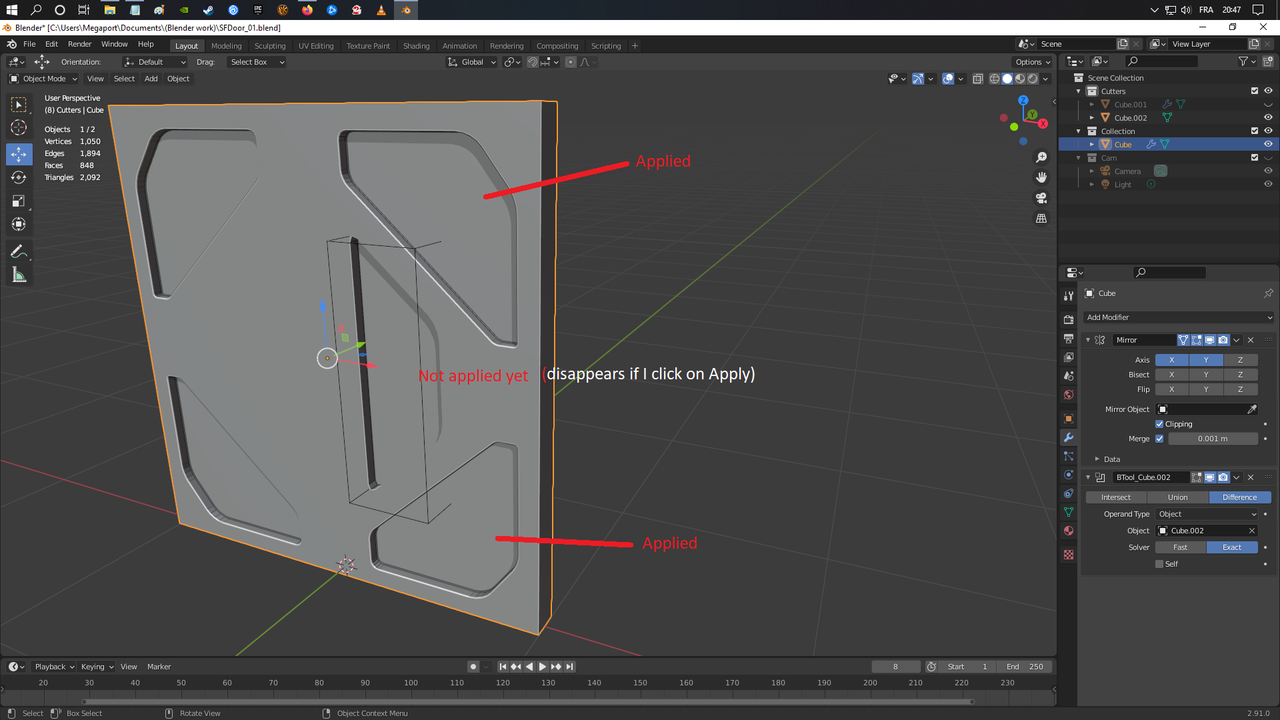Switch to the Shading workspace tab
The height and width of the screenshot is (720, 1280).
[416, 45]
